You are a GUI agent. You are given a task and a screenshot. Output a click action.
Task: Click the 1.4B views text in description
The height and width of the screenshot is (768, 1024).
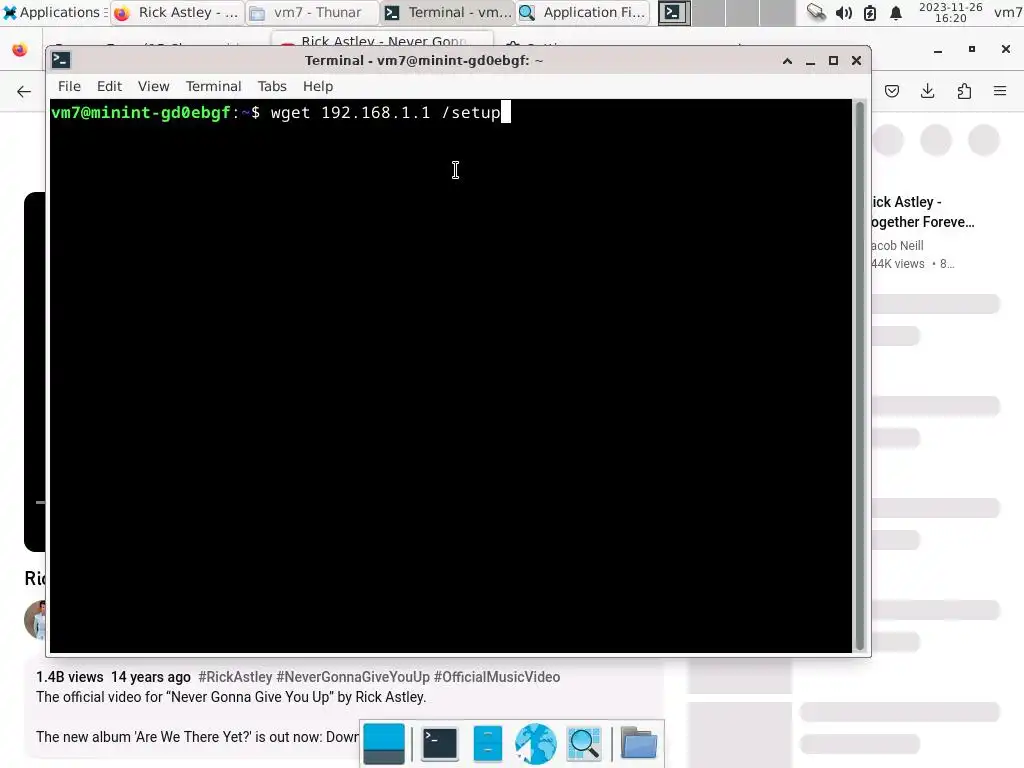click(69, 677)
